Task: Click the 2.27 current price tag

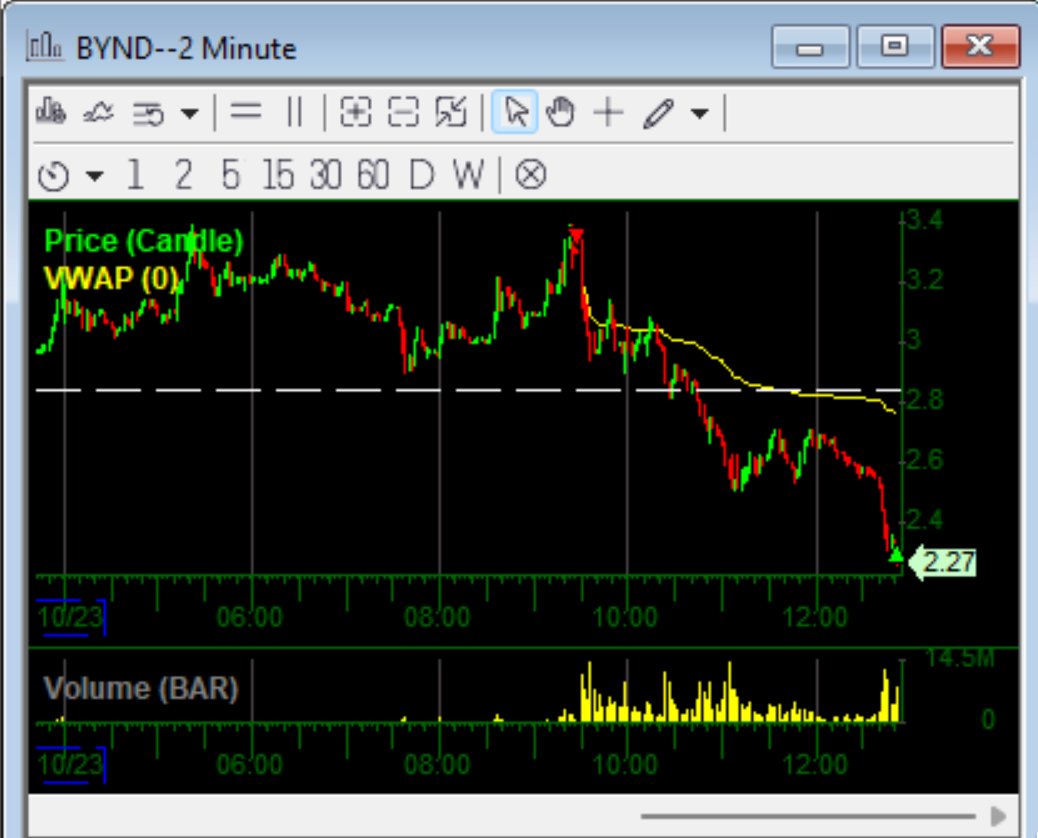Action: (x=943, y=563)
